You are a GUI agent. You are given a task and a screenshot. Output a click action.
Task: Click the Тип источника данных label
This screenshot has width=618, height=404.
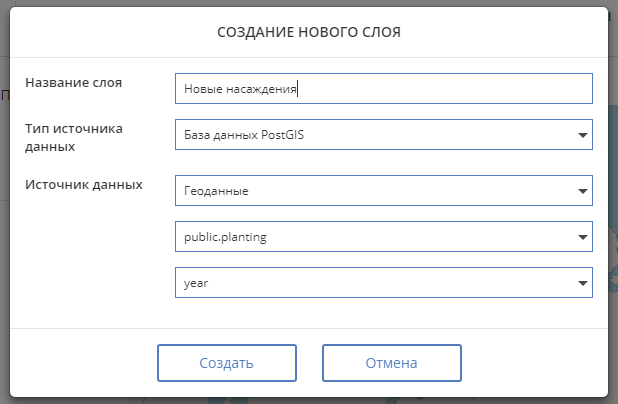coord(73,138)
